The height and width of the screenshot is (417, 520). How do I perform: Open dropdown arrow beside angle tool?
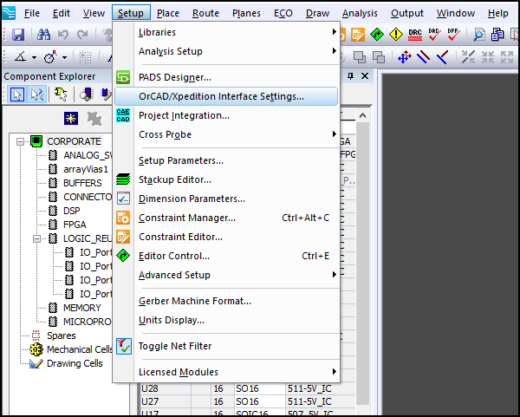[x=34, y=58]
